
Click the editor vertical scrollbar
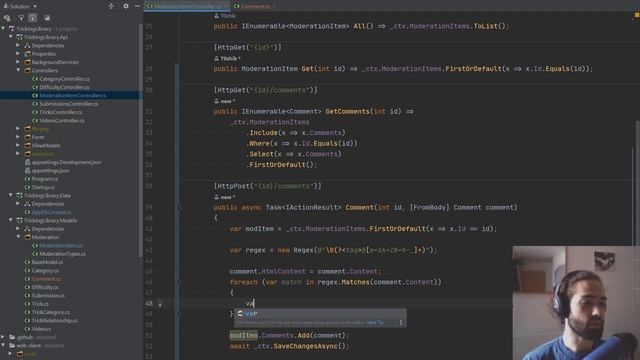coord(638,184)
